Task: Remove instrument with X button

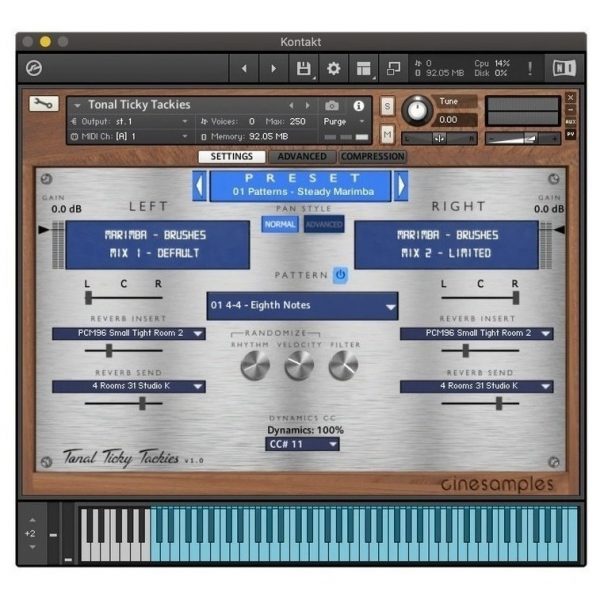Action: (571, 98)
